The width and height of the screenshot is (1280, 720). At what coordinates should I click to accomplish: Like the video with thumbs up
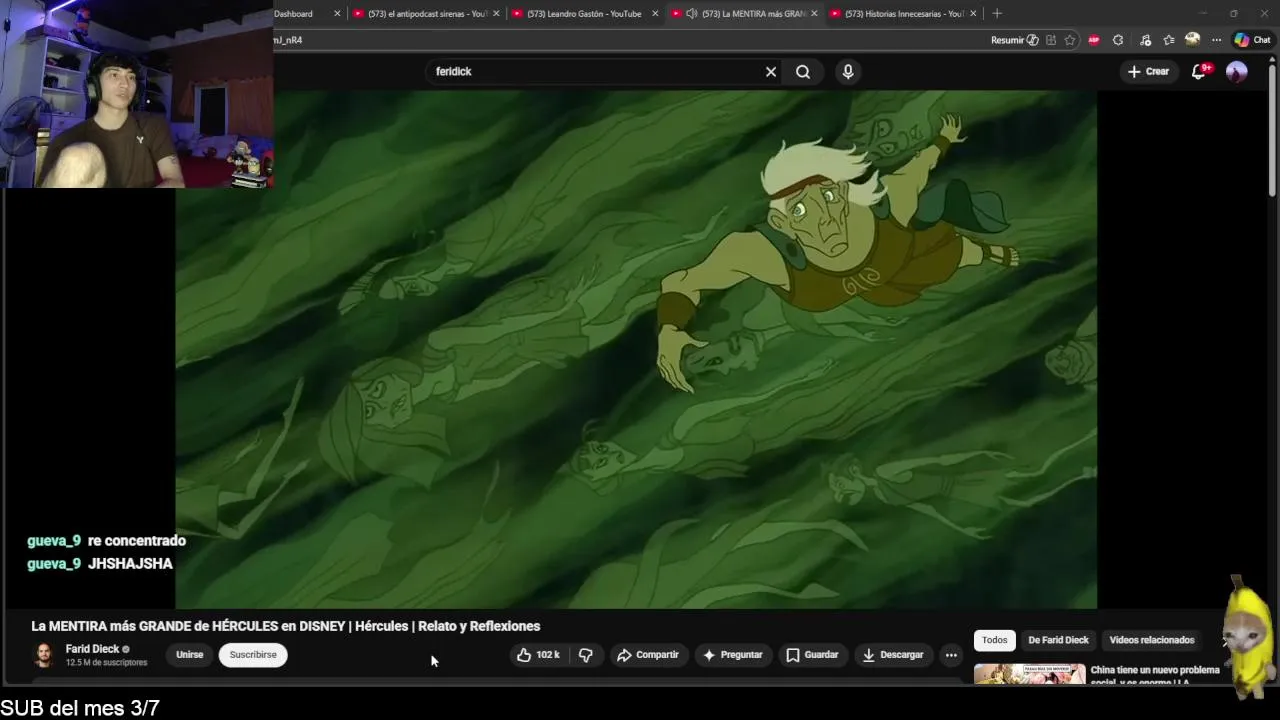click(538, 655)
